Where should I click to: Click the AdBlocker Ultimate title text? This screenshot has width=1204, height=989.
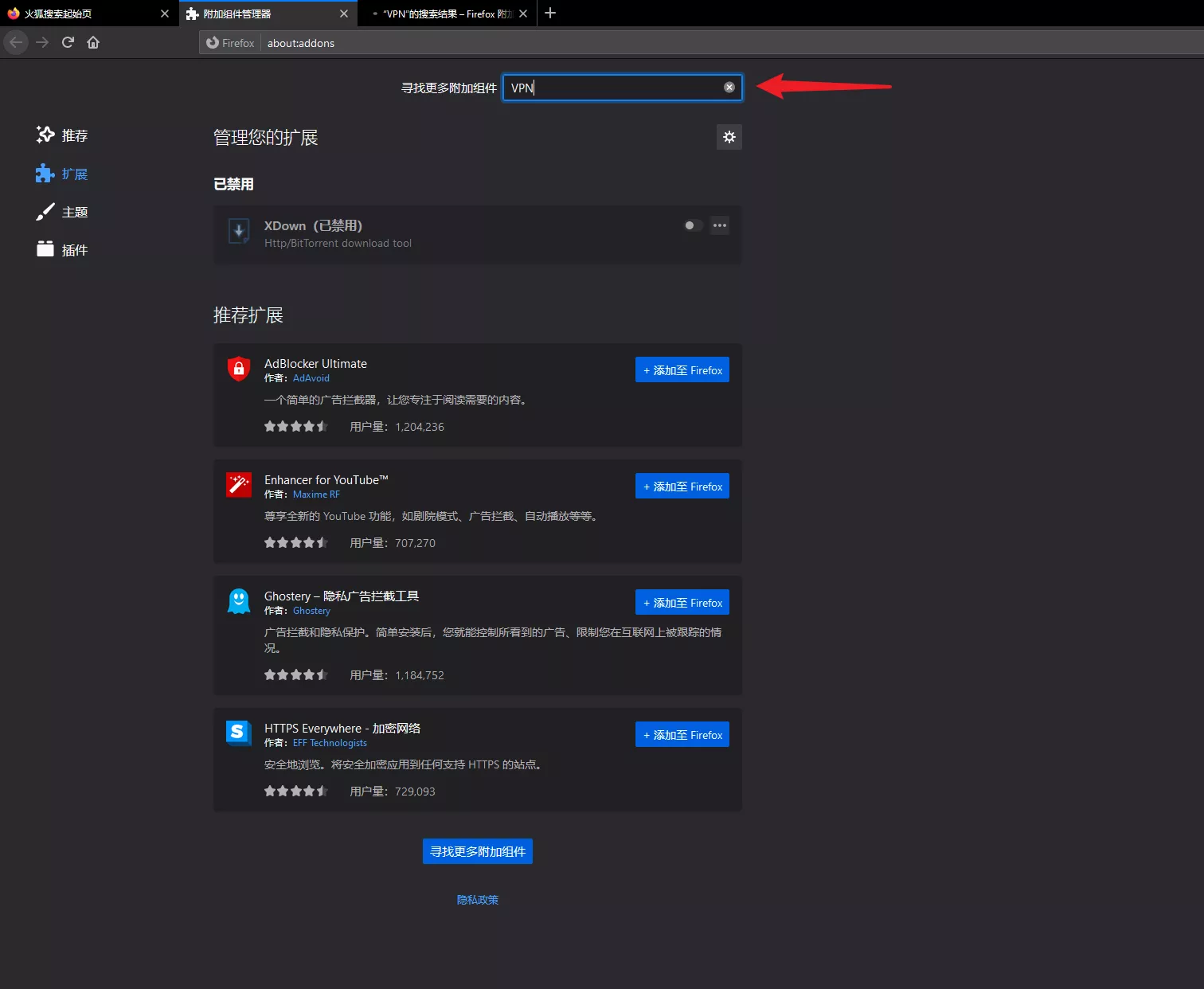[x=315, y=363]
